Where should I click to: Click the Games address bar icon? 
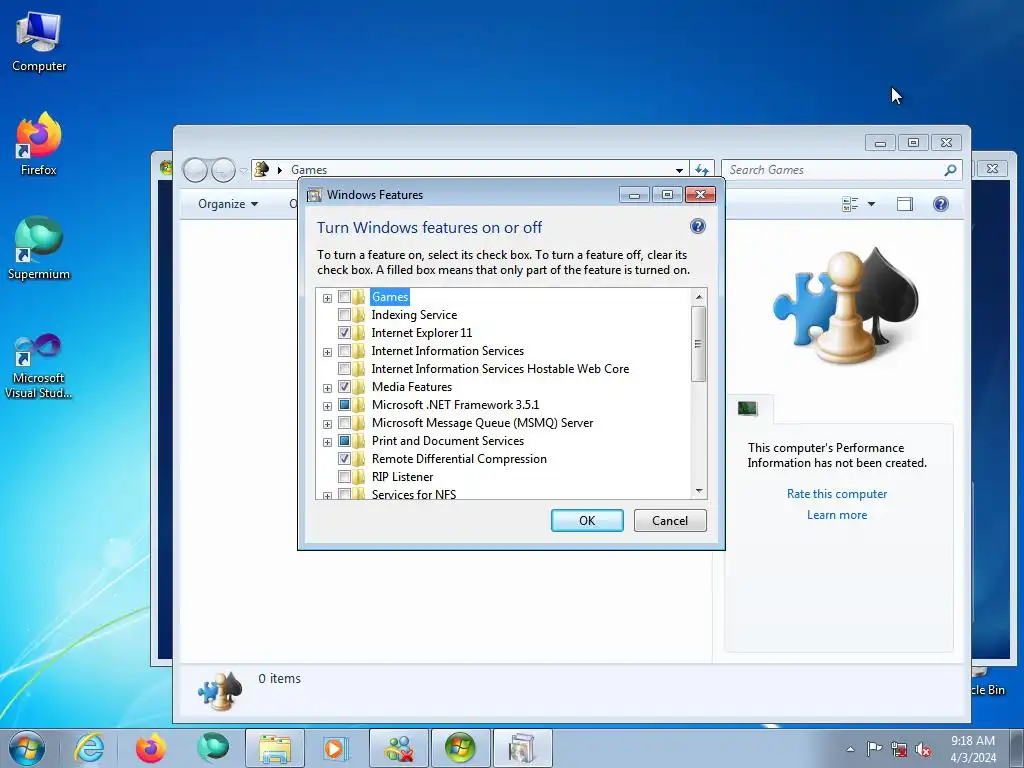(x=261, y=169)
